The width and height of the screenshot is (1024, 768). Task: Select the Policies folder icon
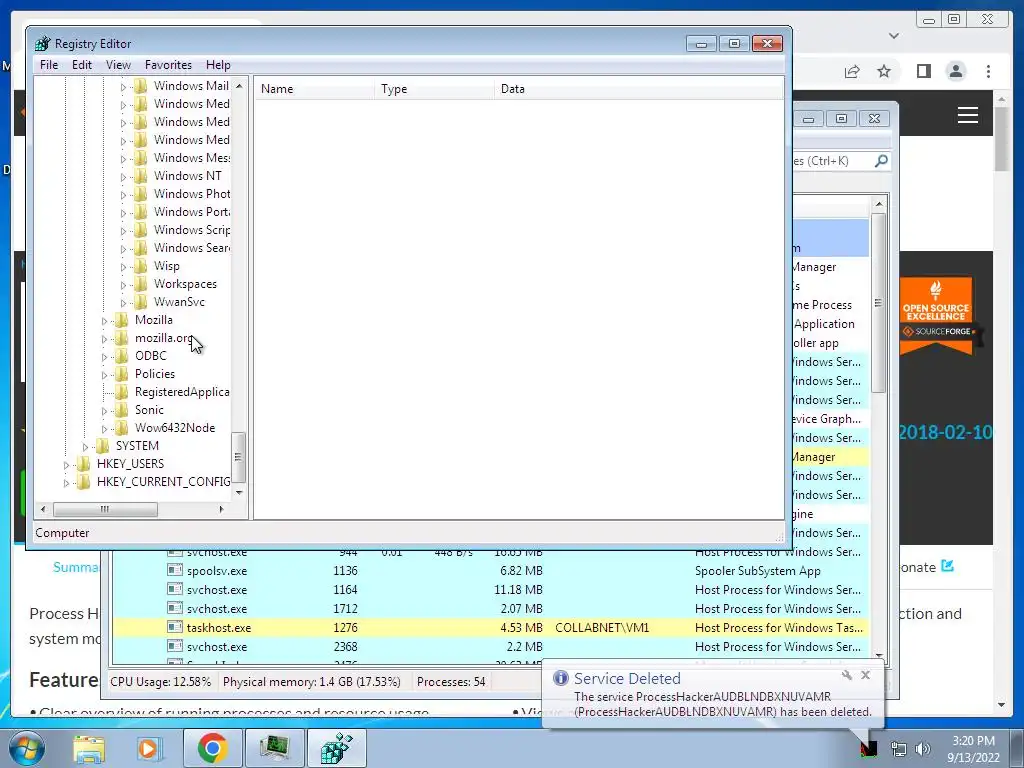coord(121,374)
